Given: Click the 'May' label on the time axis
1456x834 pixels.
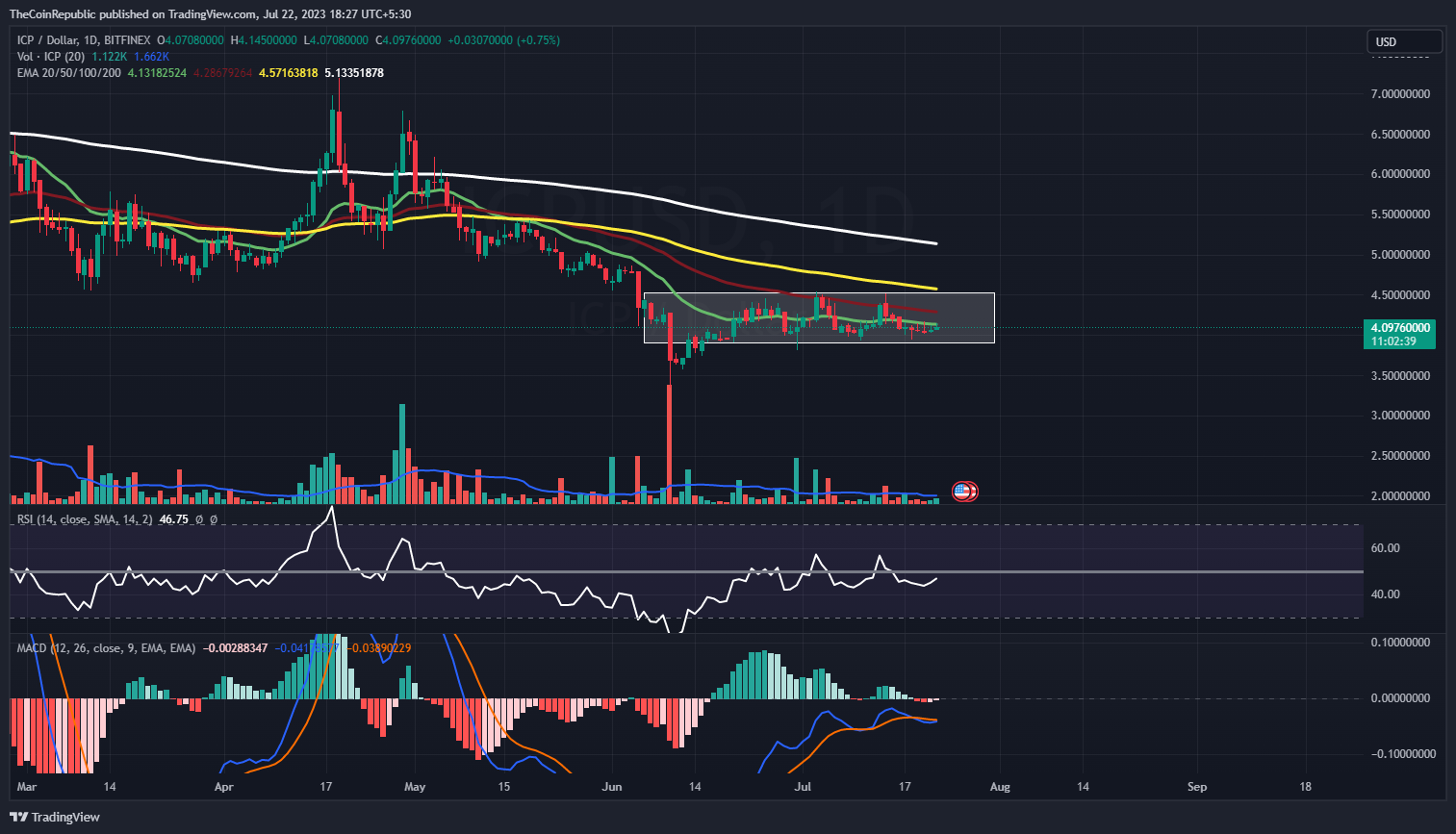Looking at the screenshot, I should (x=415, y=787).
